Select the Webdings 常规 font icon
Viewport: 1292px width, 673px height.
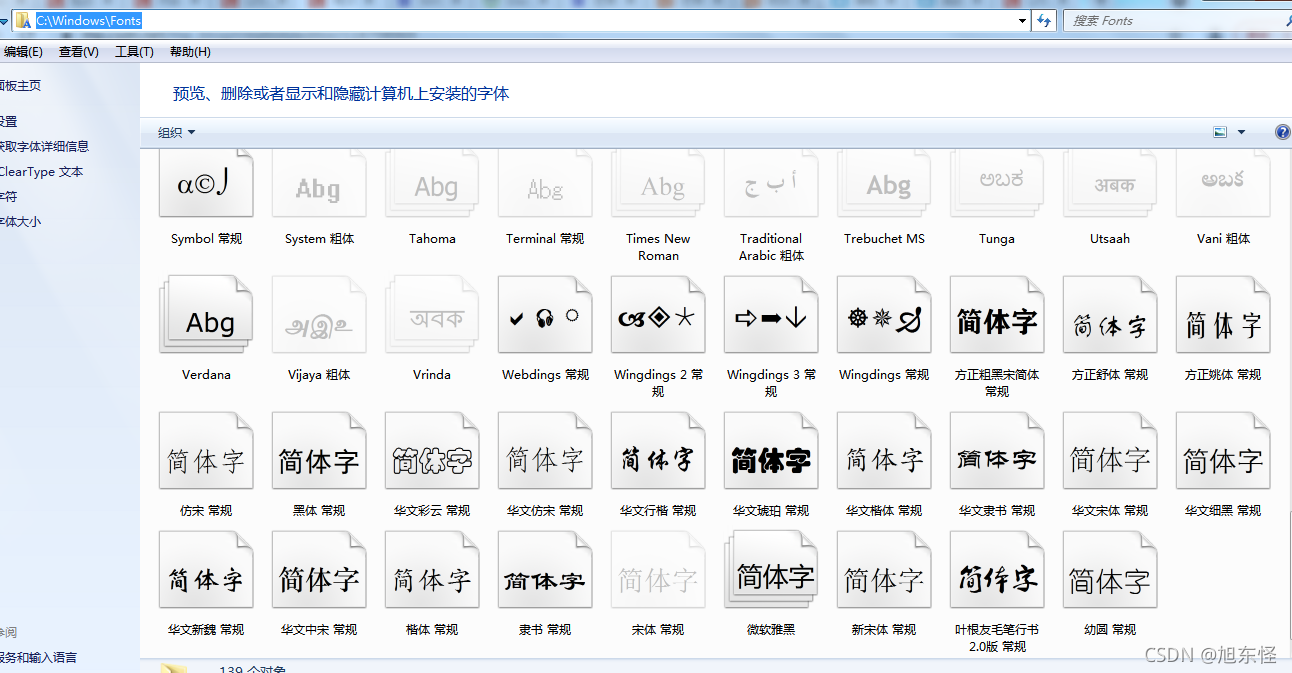pyautogui.click(x=545, y=315)
